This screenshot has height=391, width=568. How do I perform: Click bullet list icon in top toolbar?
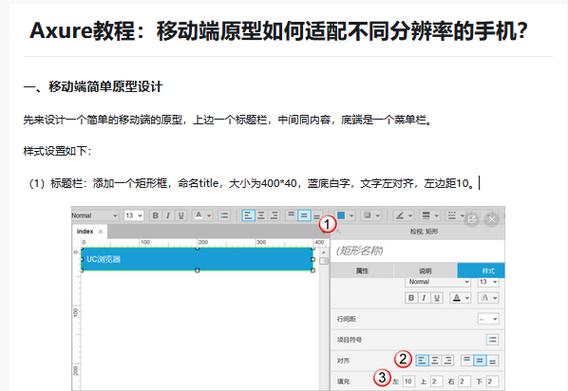tap(225, 216)
